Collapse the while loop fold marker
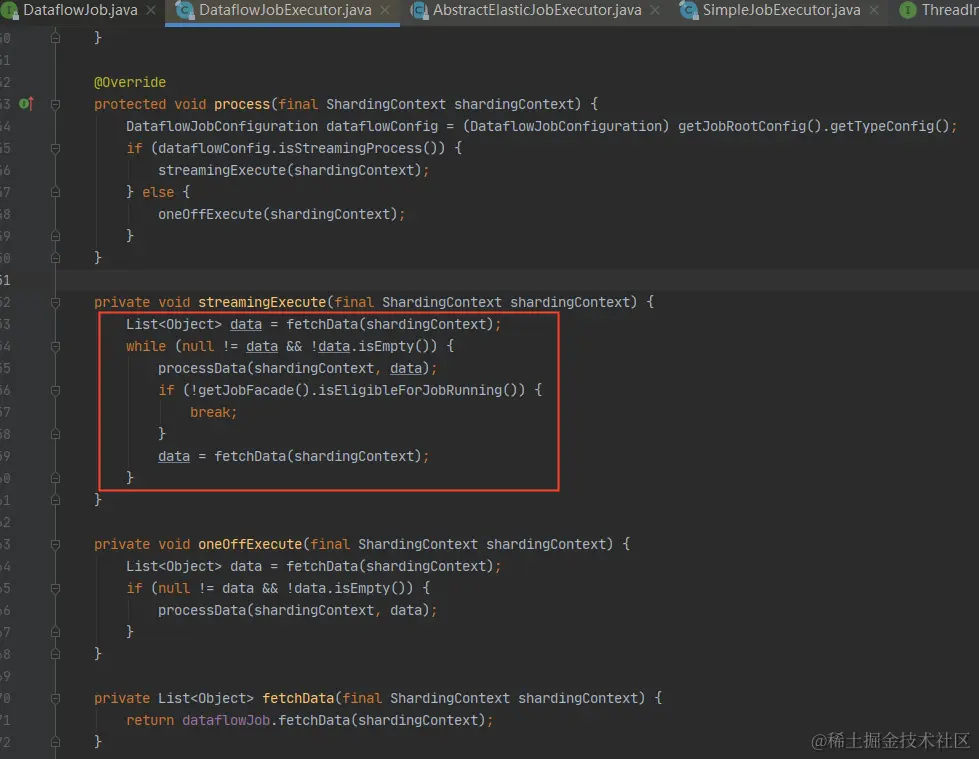This screenshot has width=979, height=759. click(x=55, y=346)
